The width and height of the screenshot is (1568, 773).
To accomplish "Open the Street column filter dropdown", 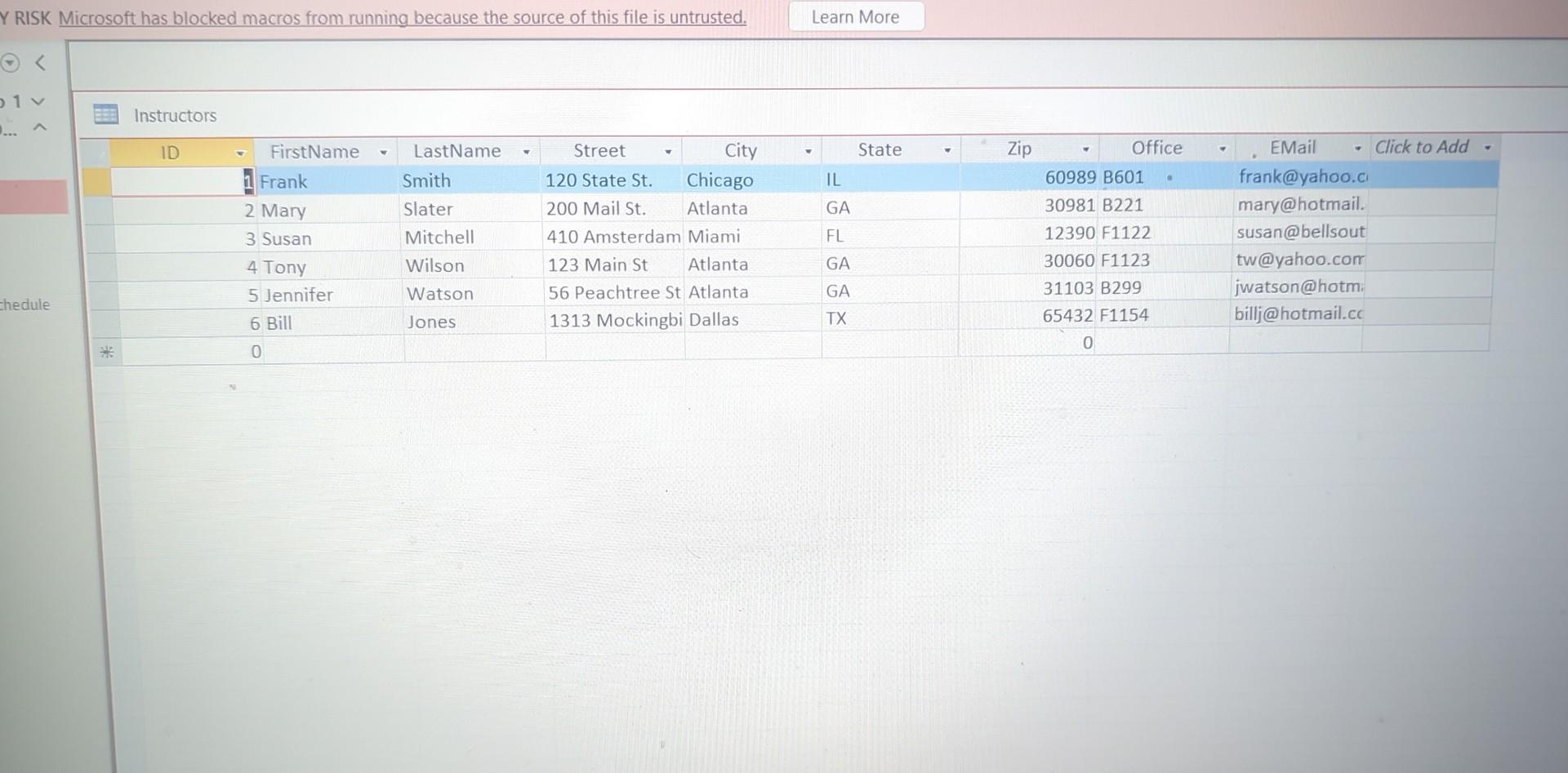I will [668, 151].
